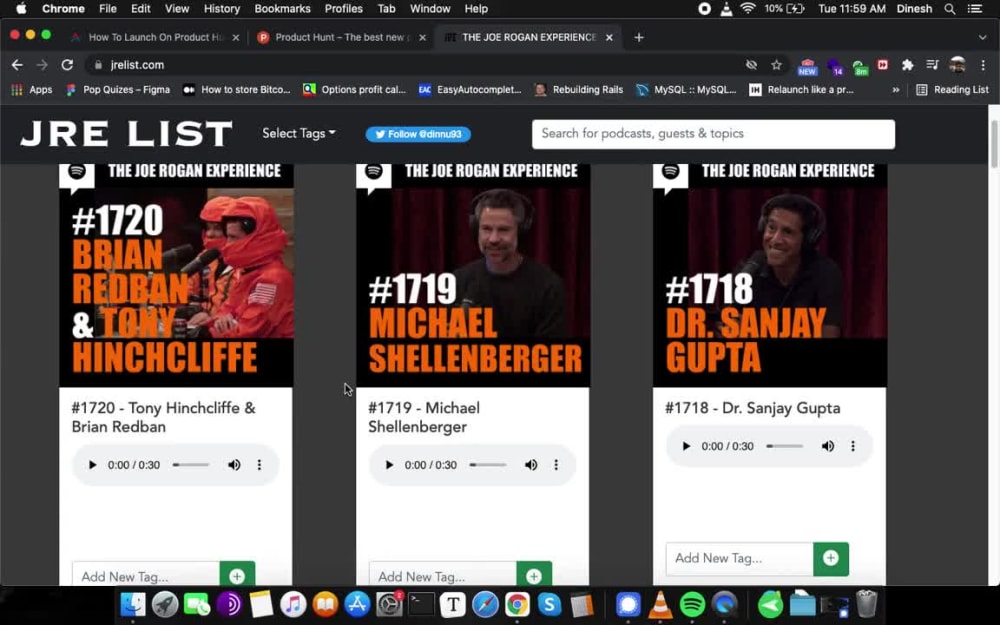Open the Profiles menu
Viewport: 1000px width, 625px height.
[343, 9]
